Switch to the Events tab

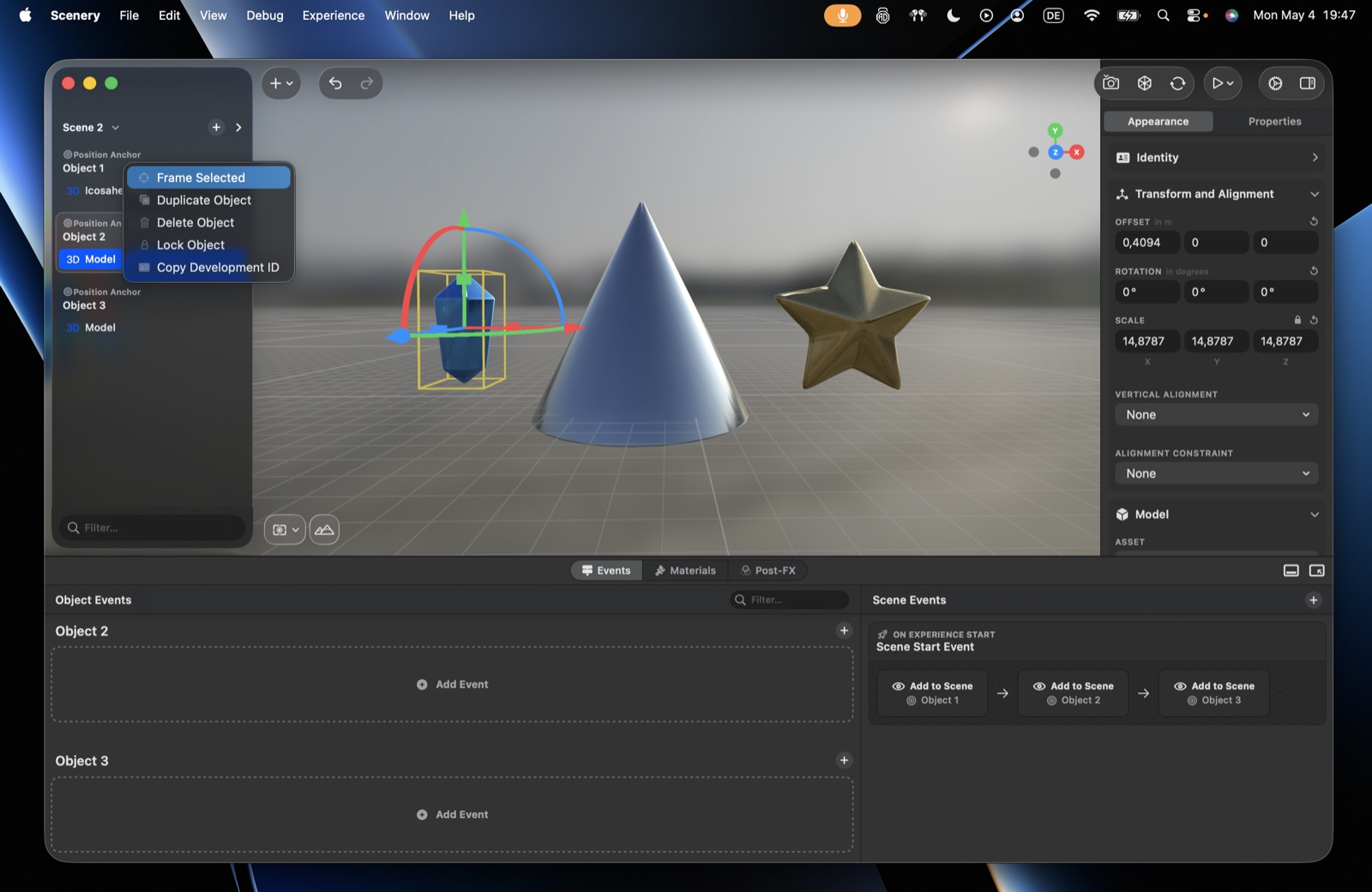(606, 570)
